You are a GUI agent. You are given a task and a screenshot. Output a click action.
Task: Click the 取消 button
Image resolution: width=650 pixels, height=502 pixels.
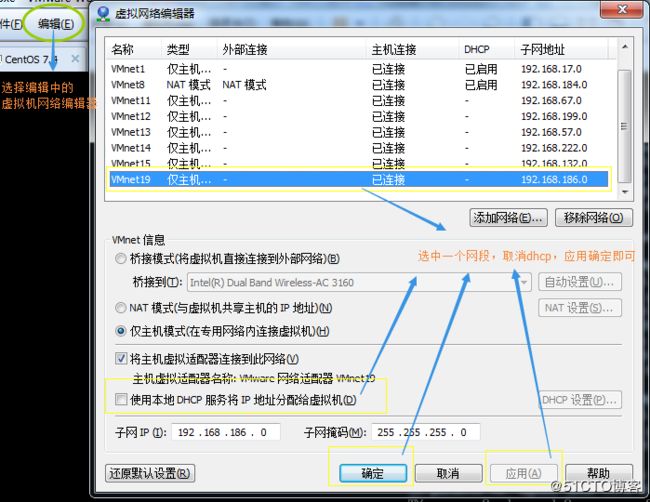pyautogui.click(x=448, y=473)
